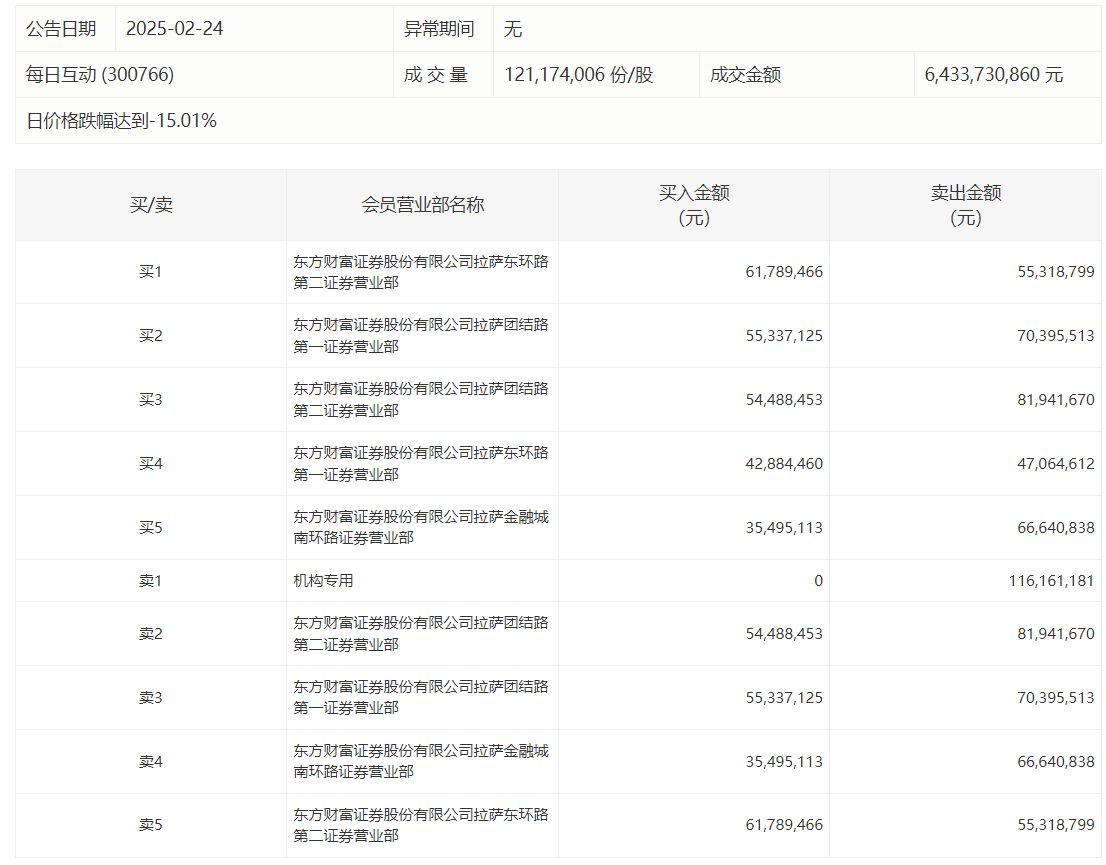Click the 6,433,730,860 元 turnover amount
The image size is (1106, 865).
(x=994, y=75)
